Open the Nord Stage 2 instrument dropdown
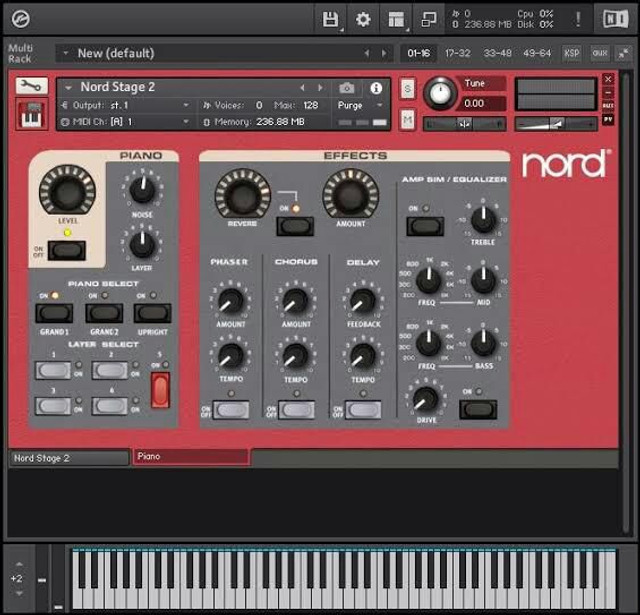The image size is (640, 615). 68,87
